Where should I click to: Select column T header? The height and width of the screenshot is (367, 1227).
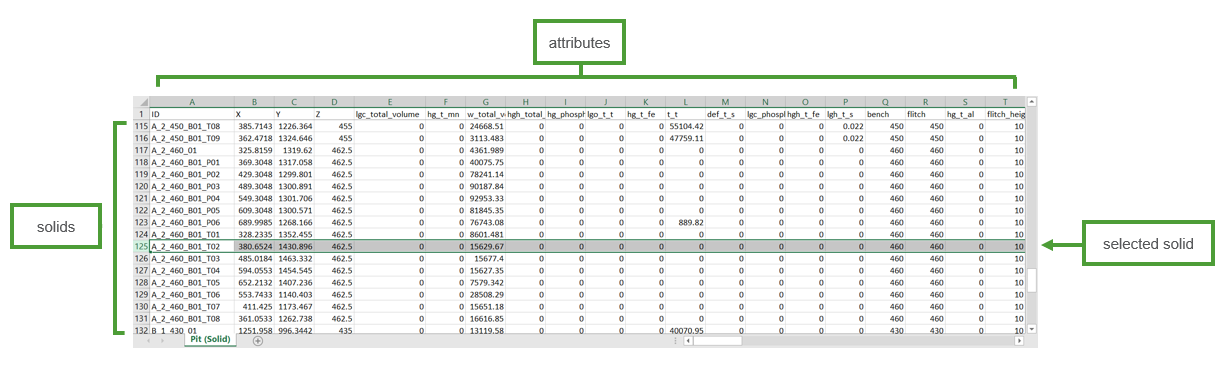tap(1005, 101)
